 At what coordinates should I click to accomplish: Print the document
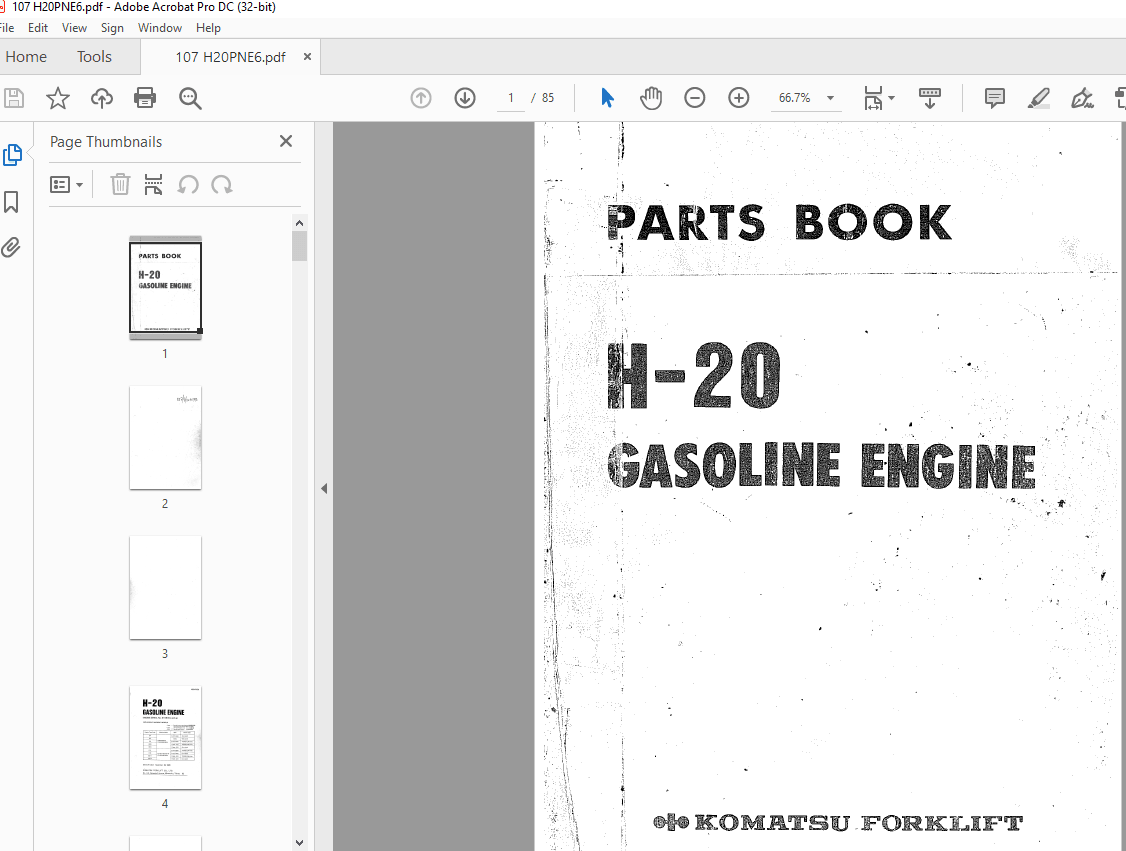145,98
